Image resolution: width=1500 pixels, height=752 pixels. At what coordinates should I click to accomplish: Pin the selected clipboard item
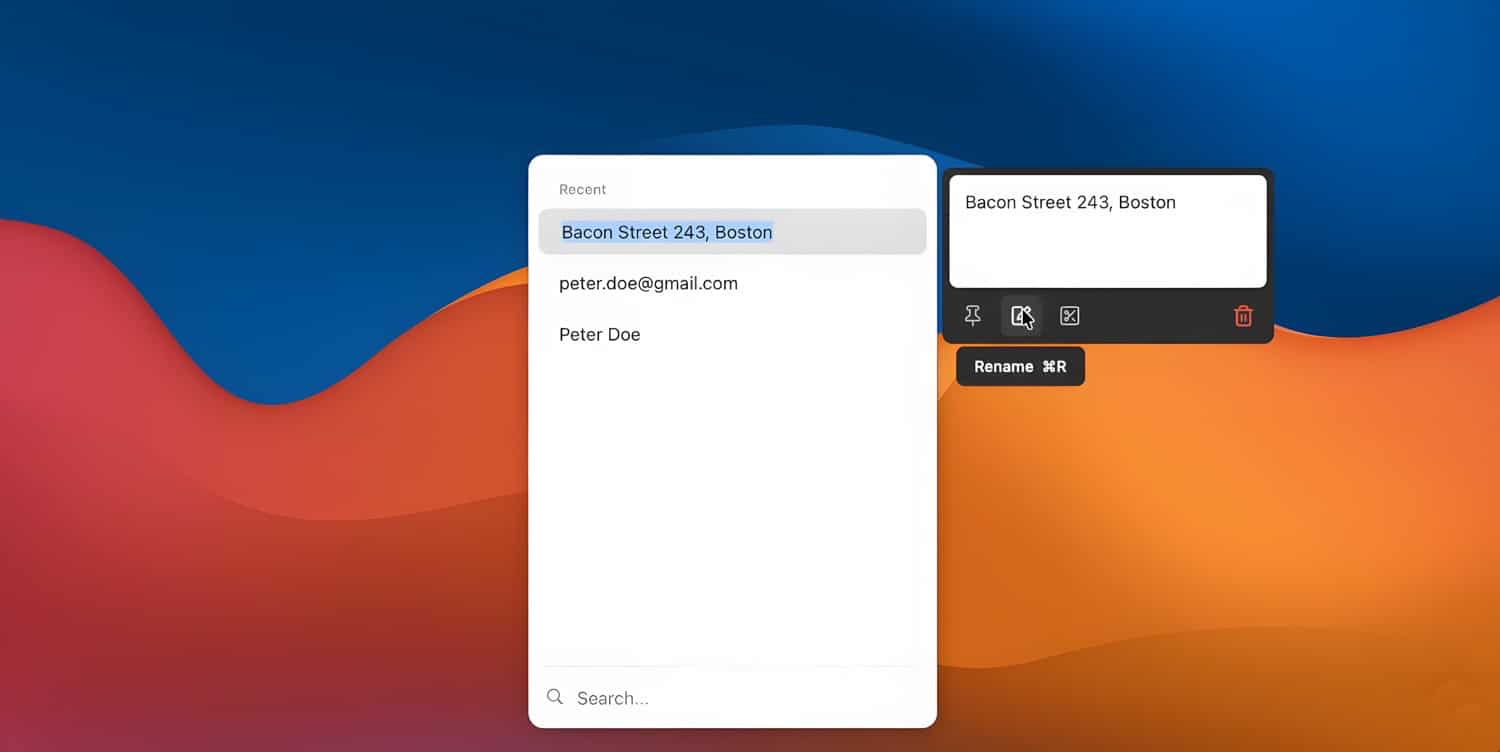972,316
